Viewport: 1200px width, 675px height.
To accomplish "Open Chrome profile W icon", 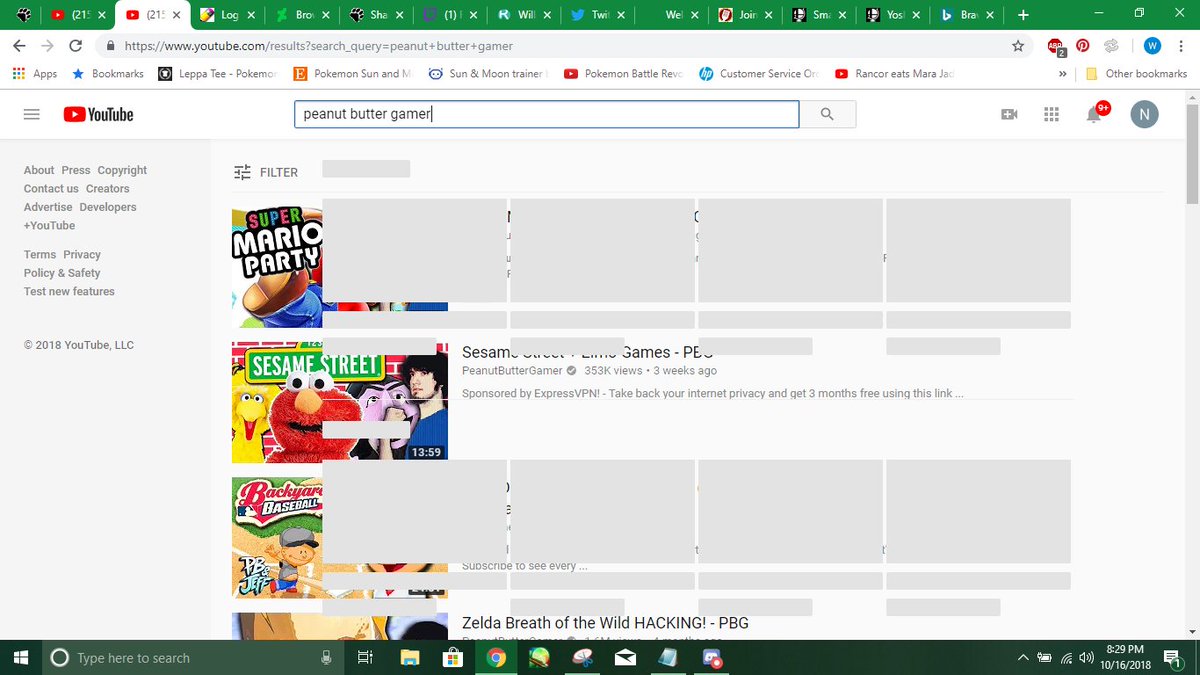I will pos(1152,45).
